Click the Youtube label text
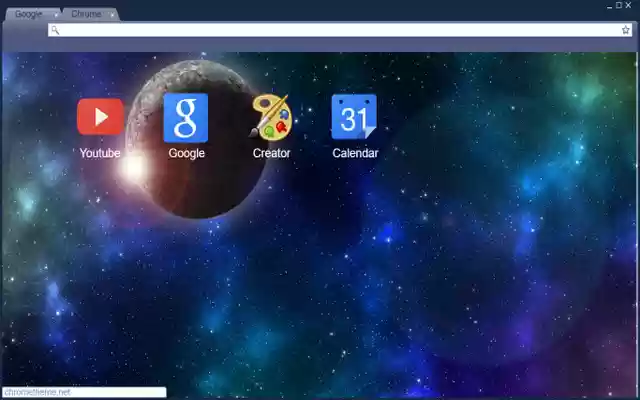640x400 pixels. pos(100,153)
